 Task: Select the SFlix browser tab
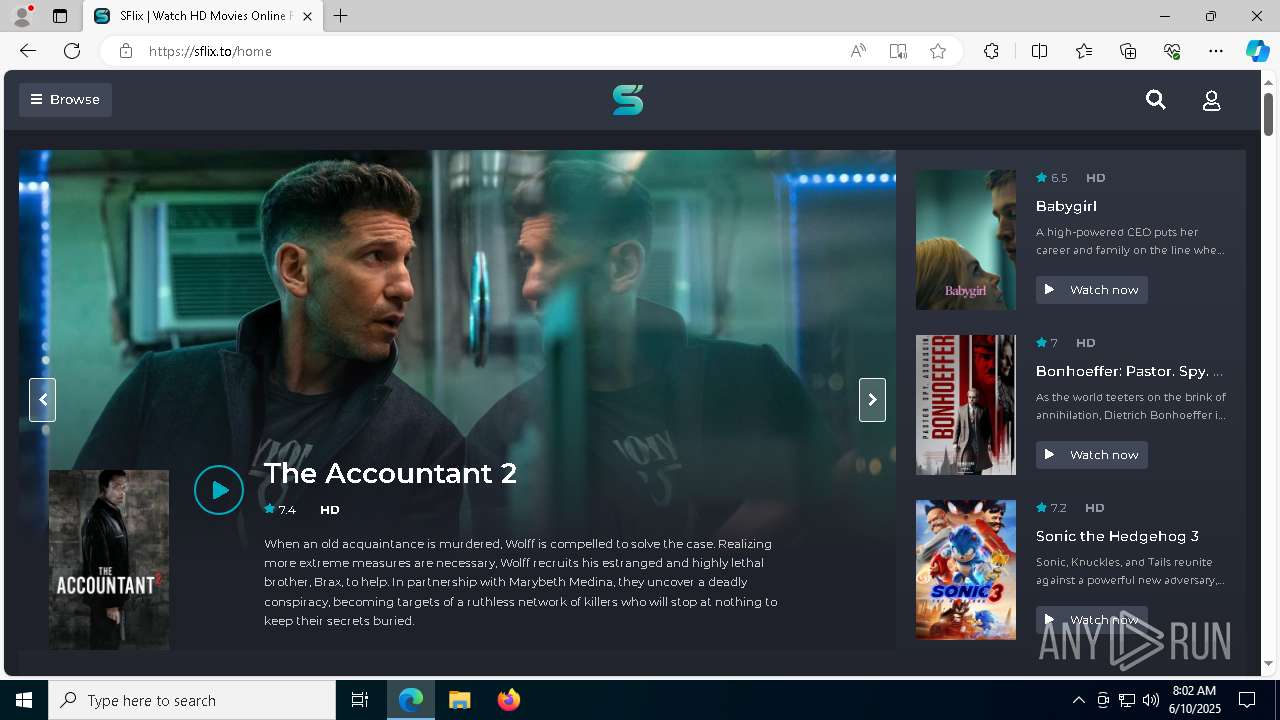tap(204, 16)
